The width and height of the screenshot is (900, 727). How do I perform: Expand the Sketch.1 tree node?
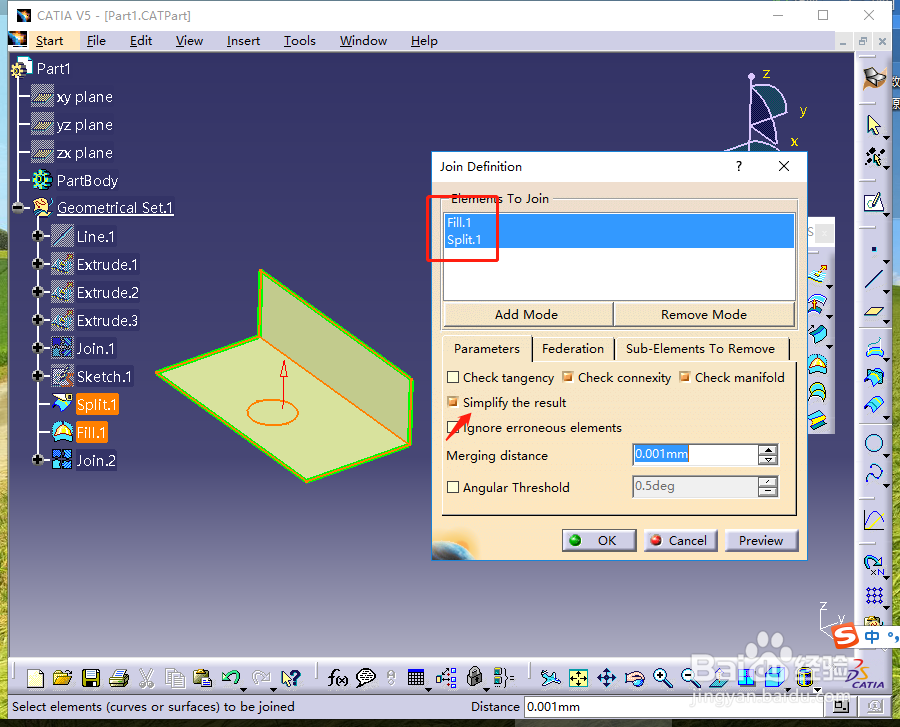38,376
